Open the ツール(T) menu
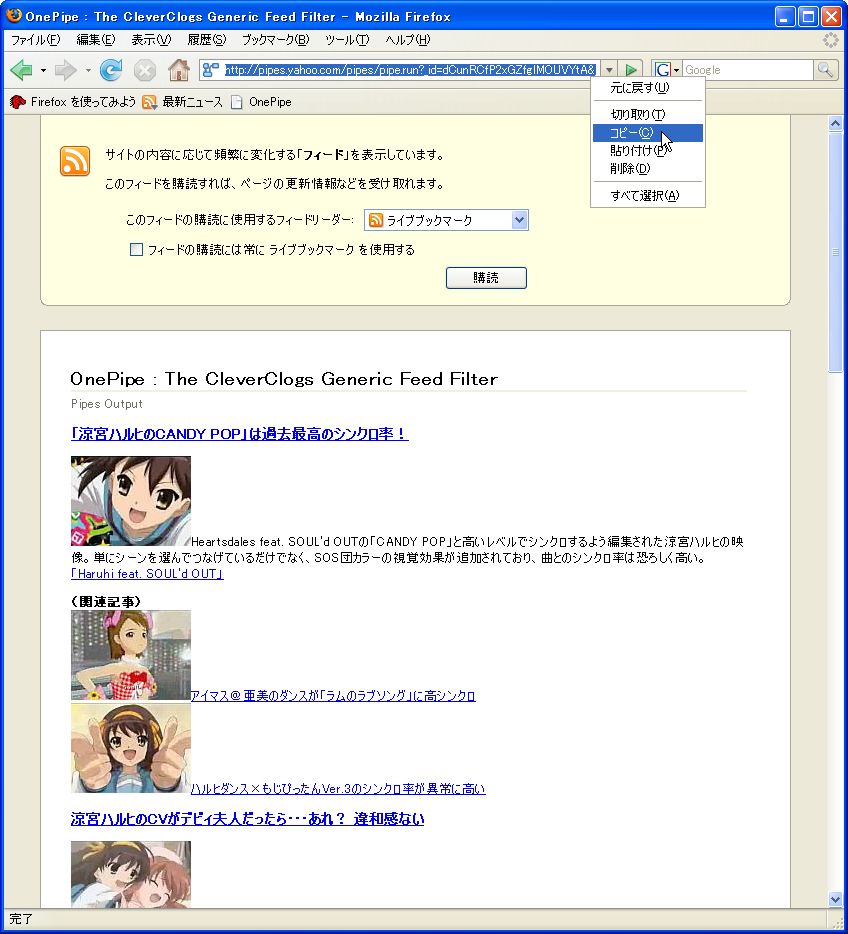The height and width of the screenshot is (934, 848). point(347,40)
